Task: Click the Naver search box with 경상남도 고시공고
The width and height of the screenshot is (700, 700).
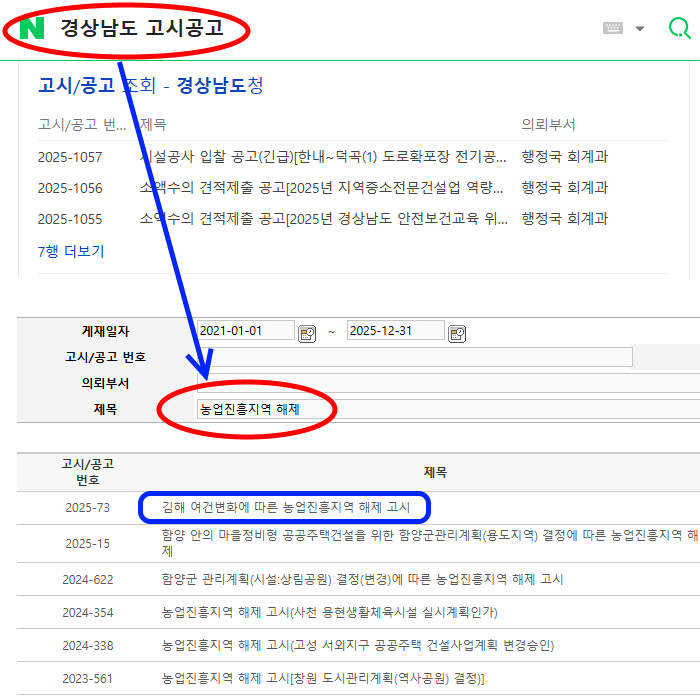Action: click(x=300, y=29)
